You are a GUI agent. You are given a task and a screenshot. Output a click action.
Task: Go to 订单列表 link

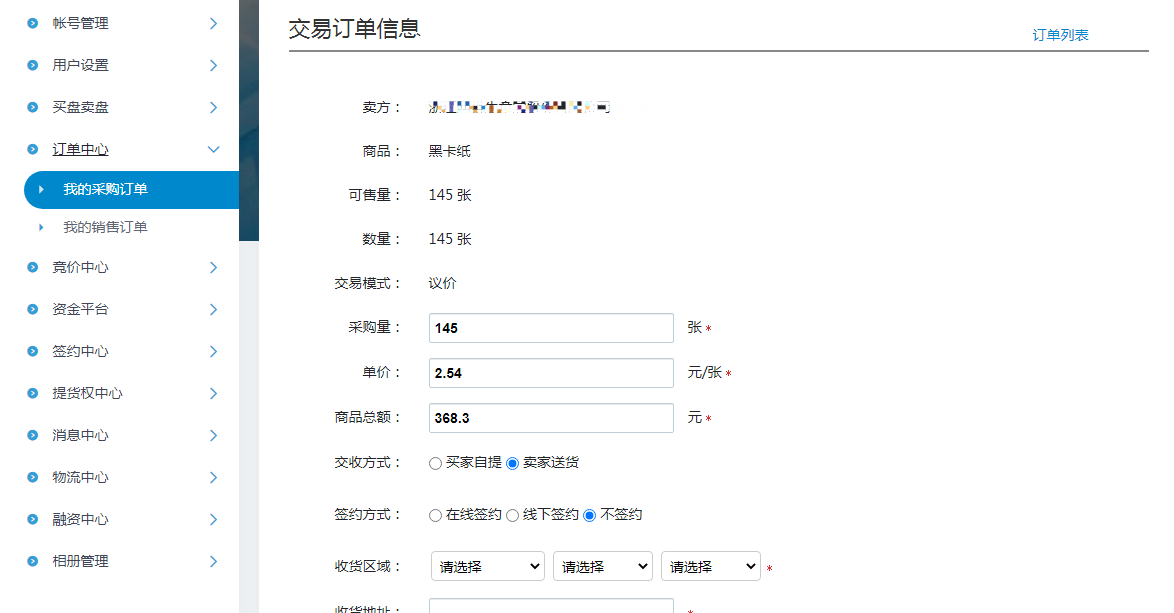[1060, 35]
